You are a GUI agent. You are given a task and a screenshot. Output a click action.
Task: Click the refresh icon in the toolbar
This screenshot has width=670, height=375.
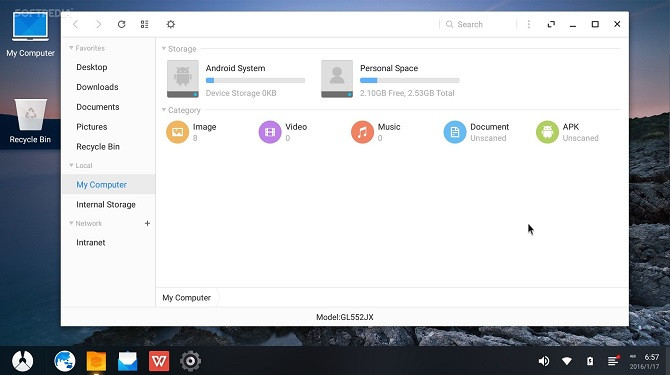121,24
